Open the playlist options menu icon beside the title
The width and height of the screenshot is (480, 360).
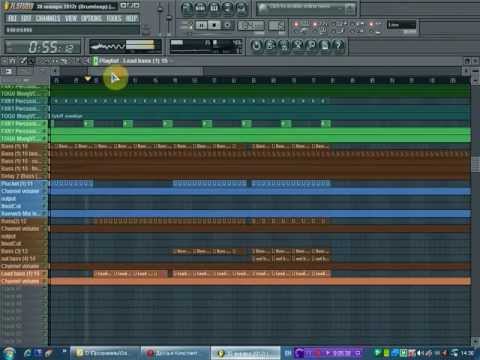click(96, 61)
